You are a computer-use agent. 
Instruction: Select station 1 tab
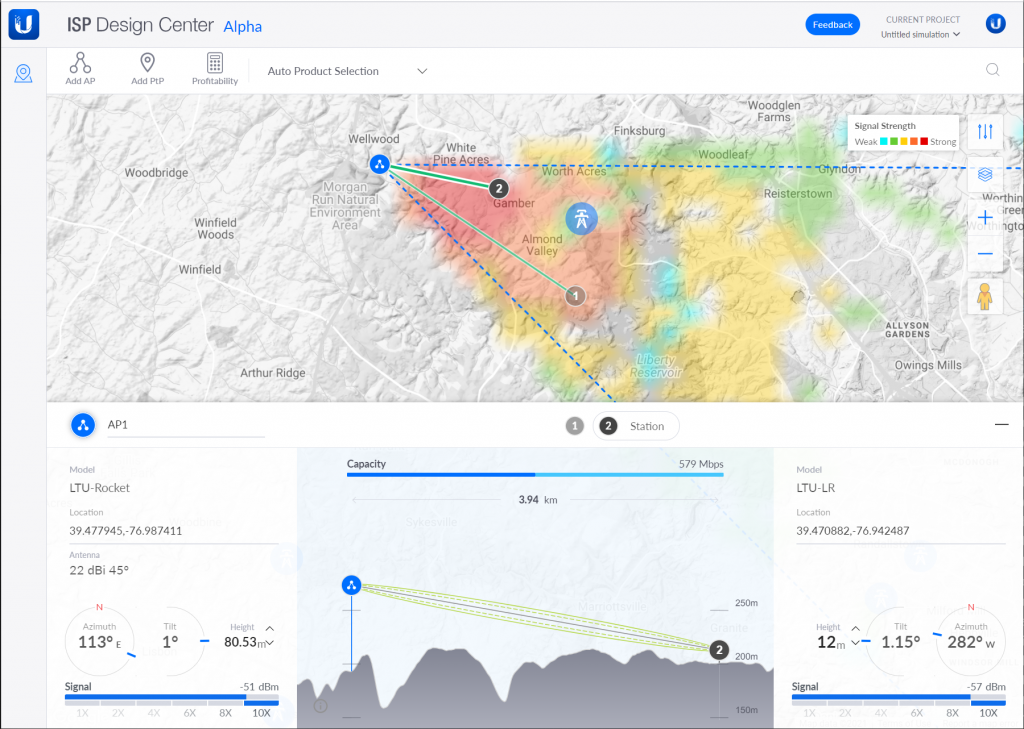point(574,426)
